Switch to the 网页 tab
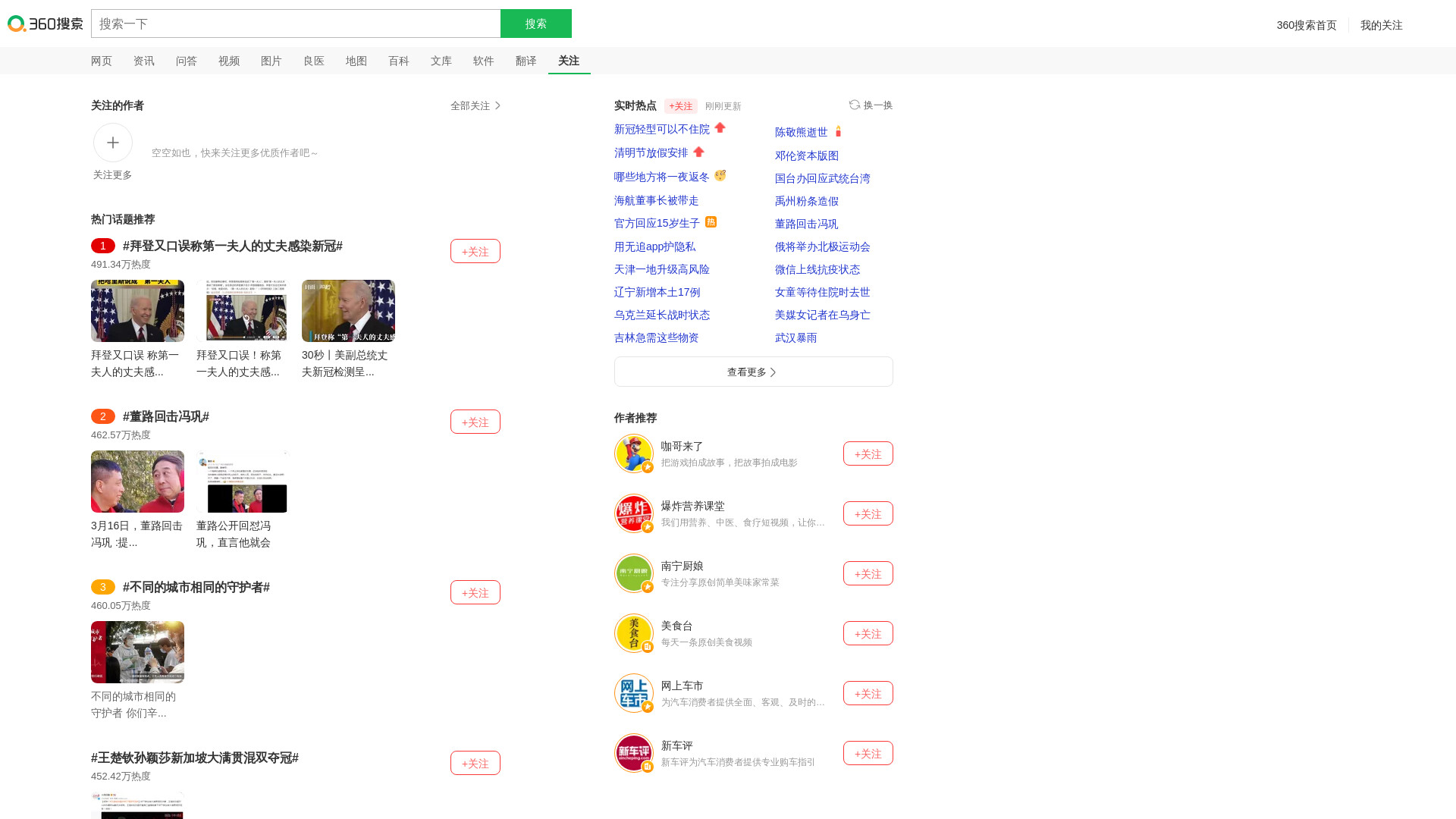The image size is (1456, 819). tap(102, 61)
